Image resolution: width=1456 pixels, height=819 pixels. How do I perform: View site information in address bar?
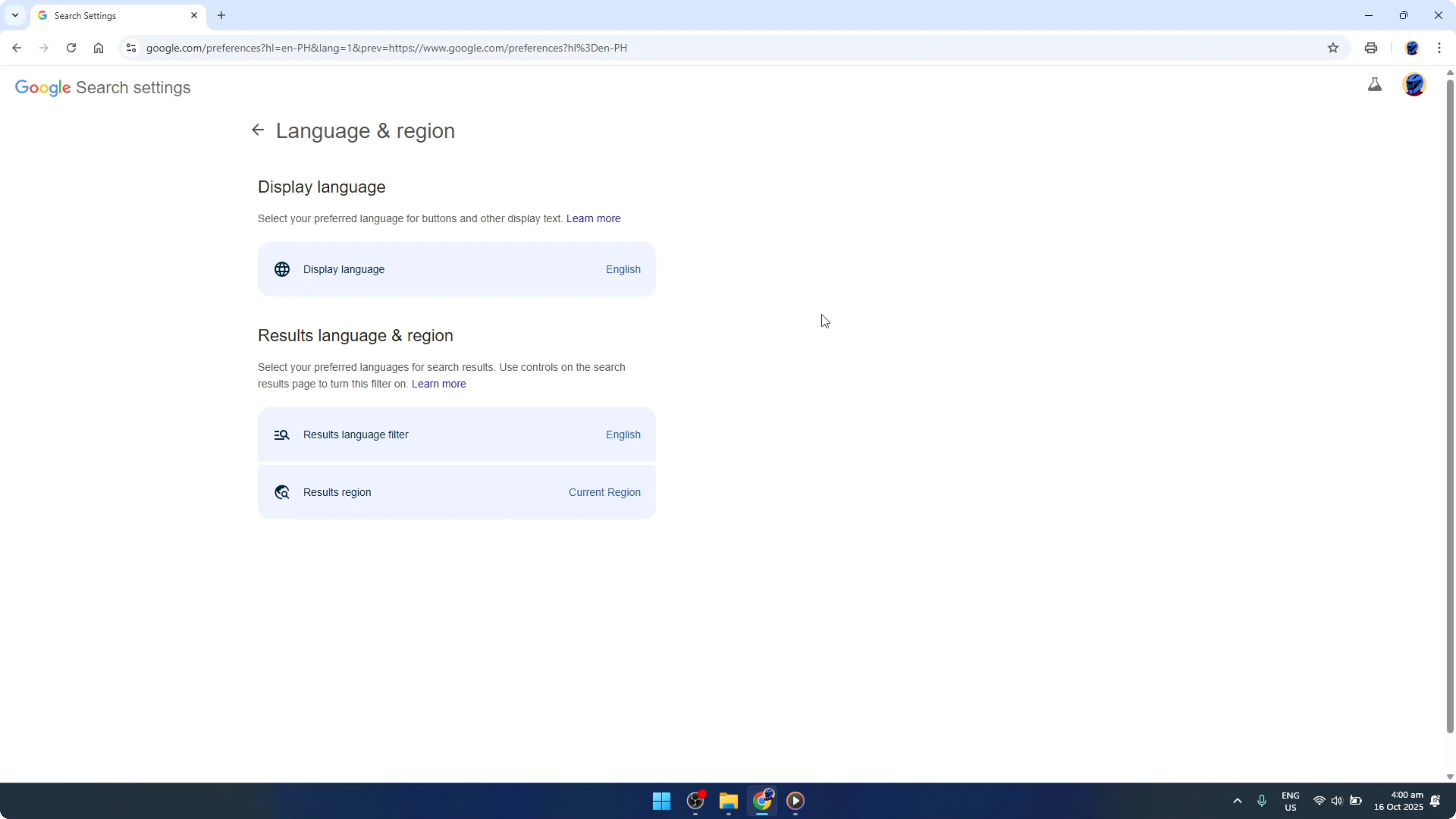point(131,48)
